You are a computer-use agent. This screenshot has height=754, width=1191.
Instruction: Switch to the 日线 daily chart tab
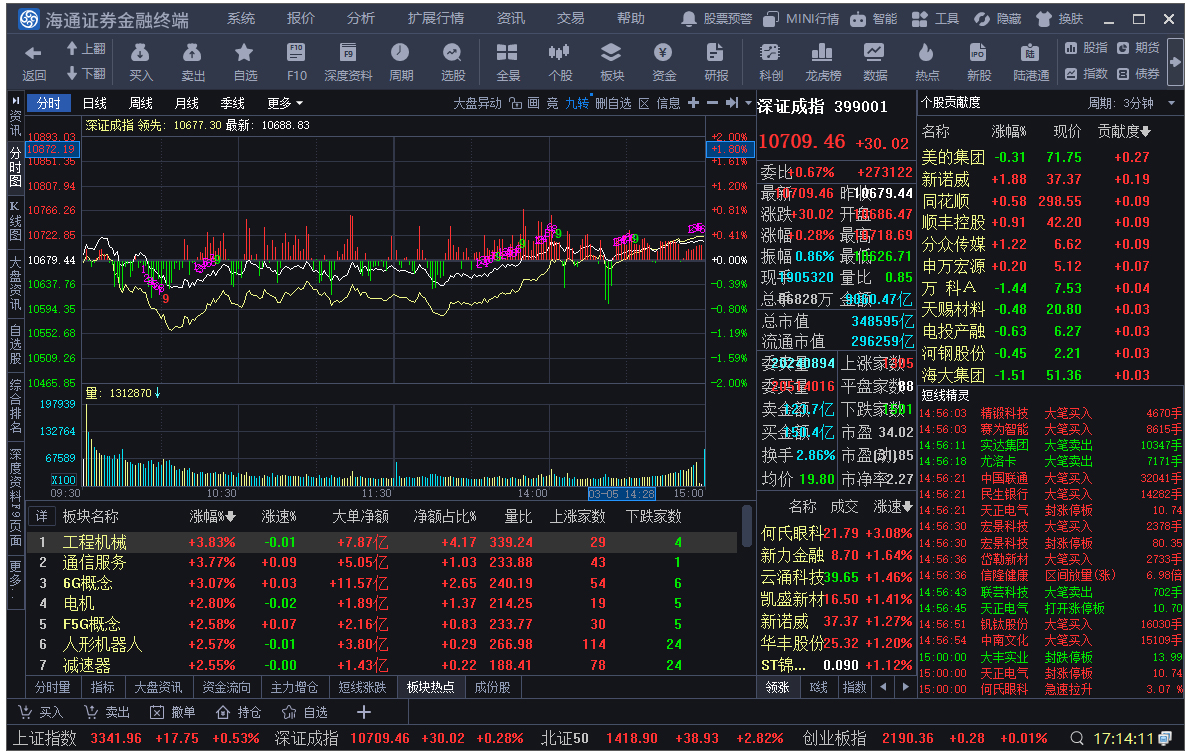click(x=95, y=102)
